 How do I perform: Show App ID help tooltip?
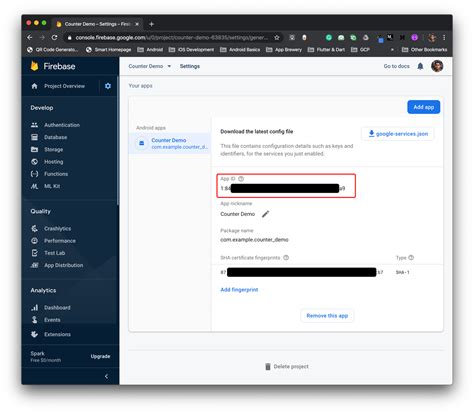click(x=241, y=179)
